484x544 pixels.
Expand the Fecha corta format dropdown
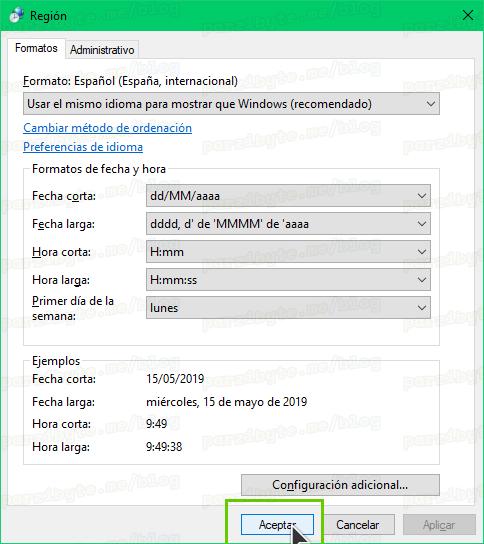(288, 196)
